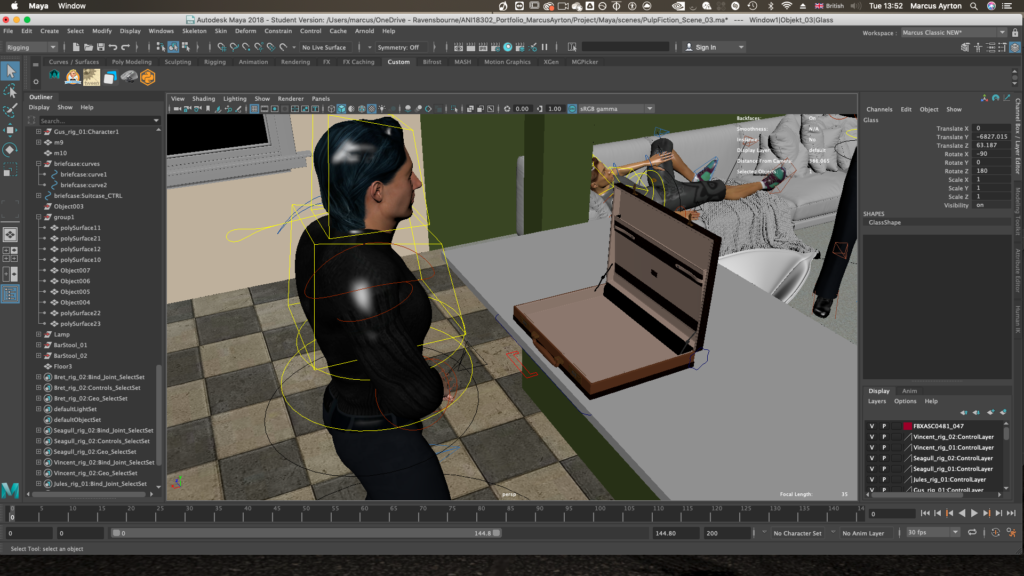
Task: Open macOS Spotlight search
Action: [x=974, y=6]
